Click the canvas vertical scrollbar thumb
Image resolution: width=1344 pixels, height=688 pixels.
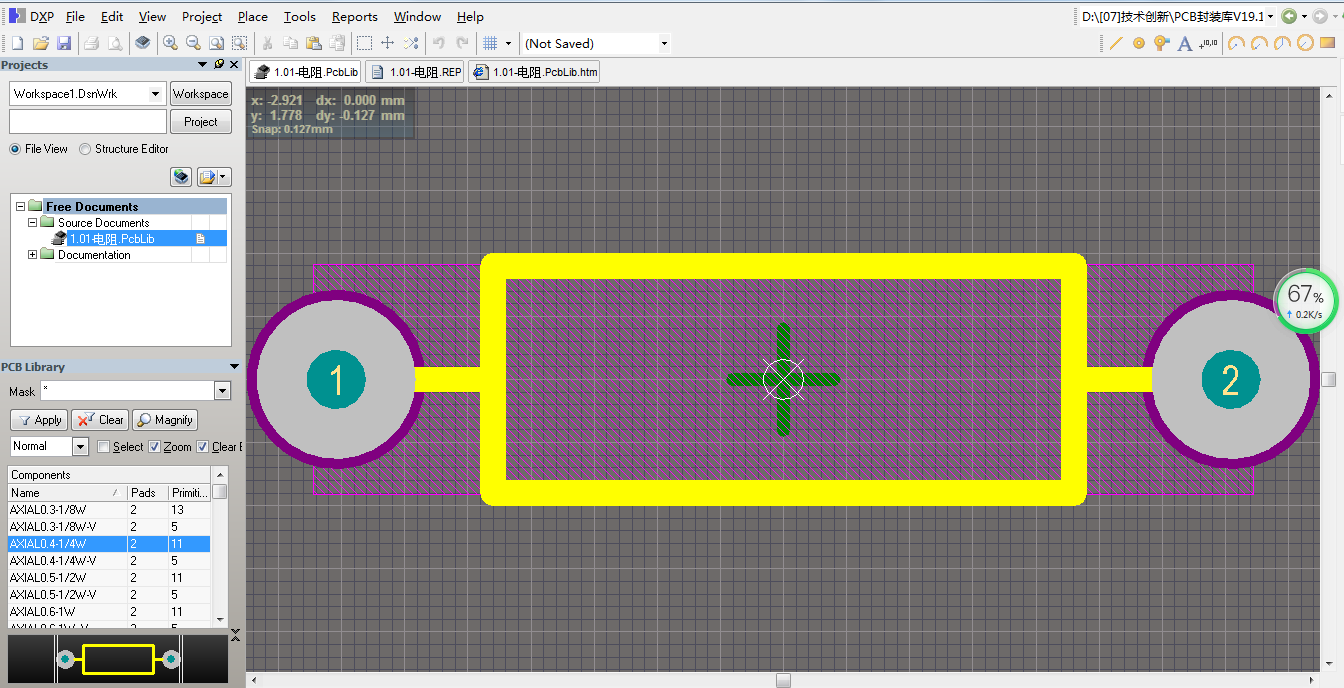pos(1328,379)
